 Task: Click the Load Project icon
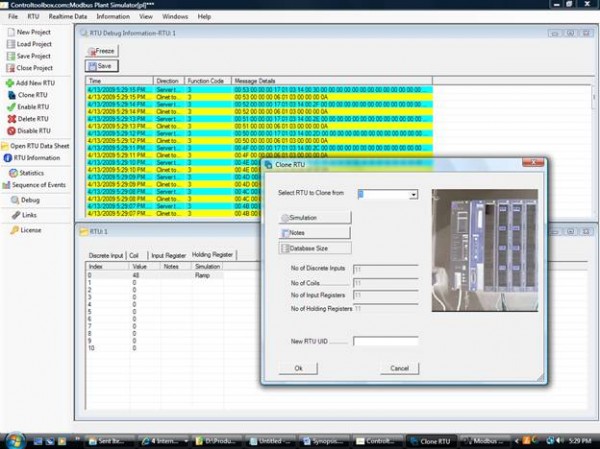10,45
